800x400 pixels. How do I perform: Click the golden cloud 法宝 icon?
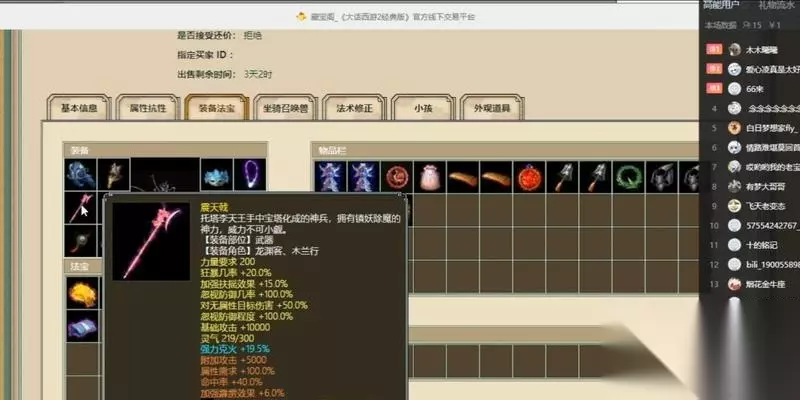point(82,293)
